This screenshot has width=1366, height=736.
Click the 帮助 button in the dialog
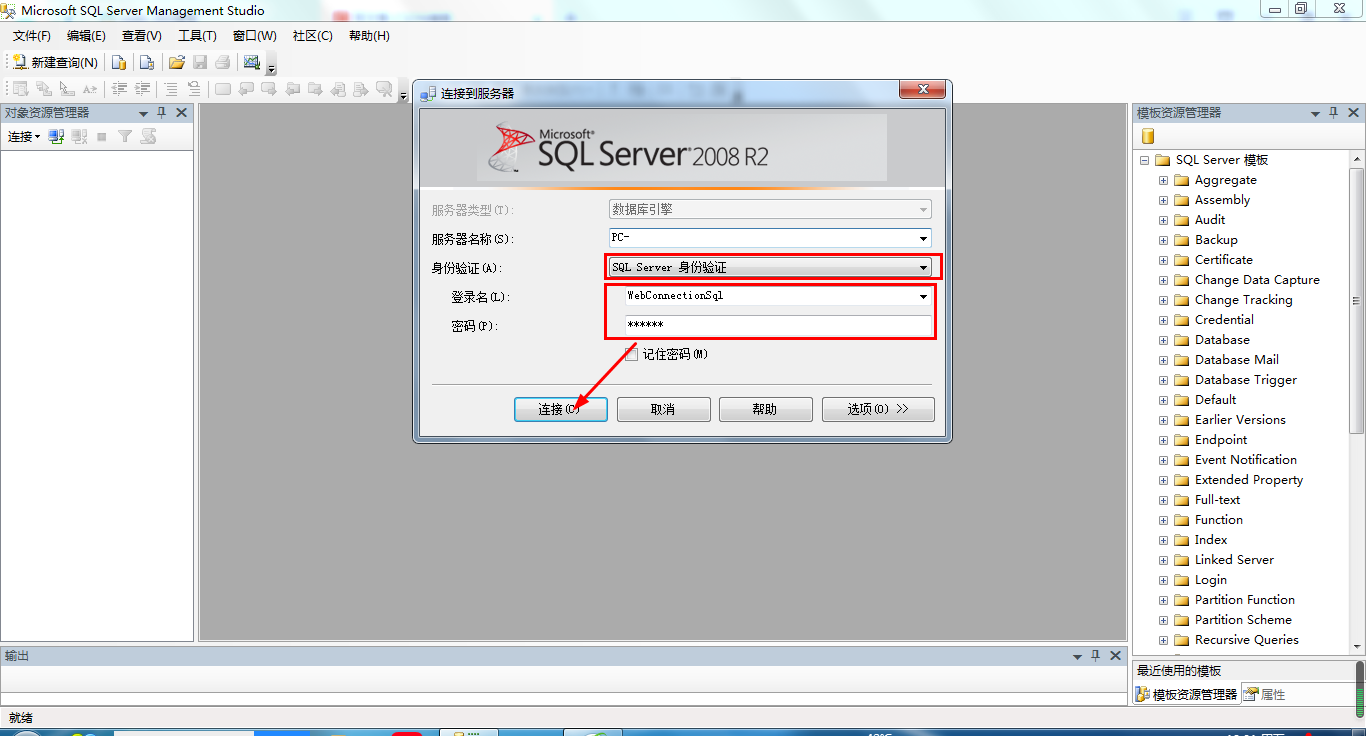765,409
